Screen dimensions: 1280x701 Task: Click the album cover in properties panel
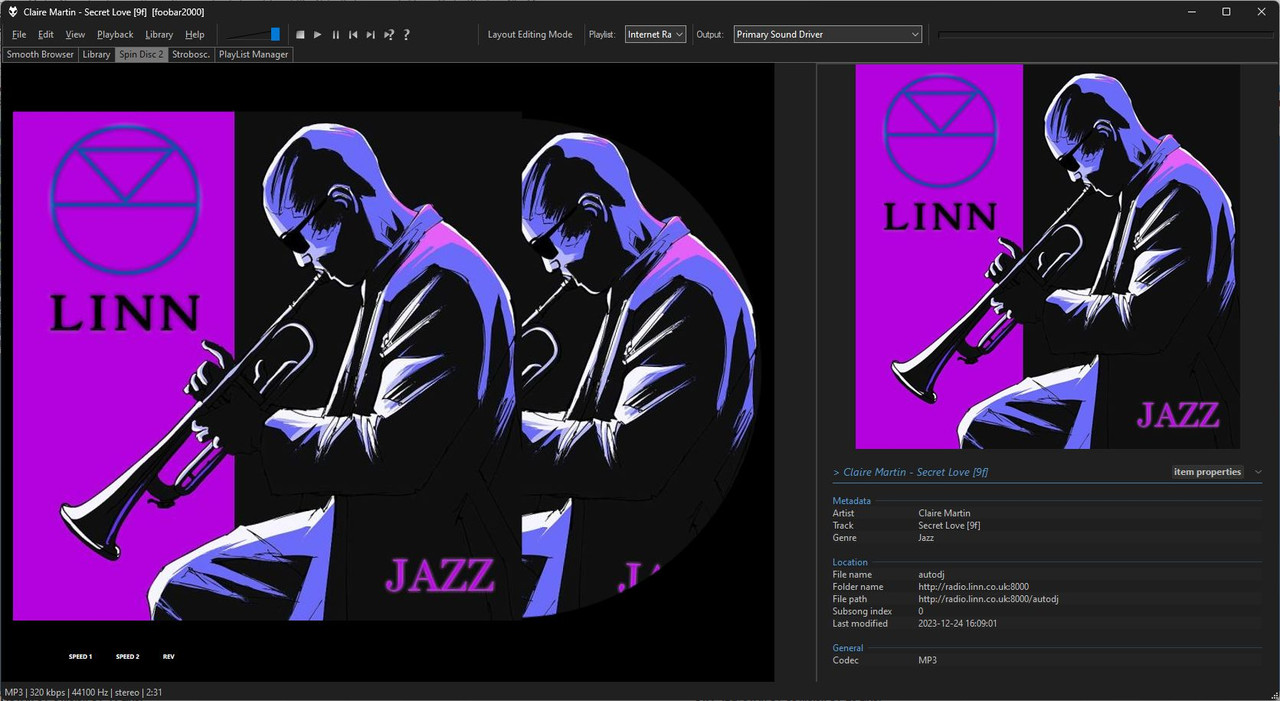(1047, 256)
